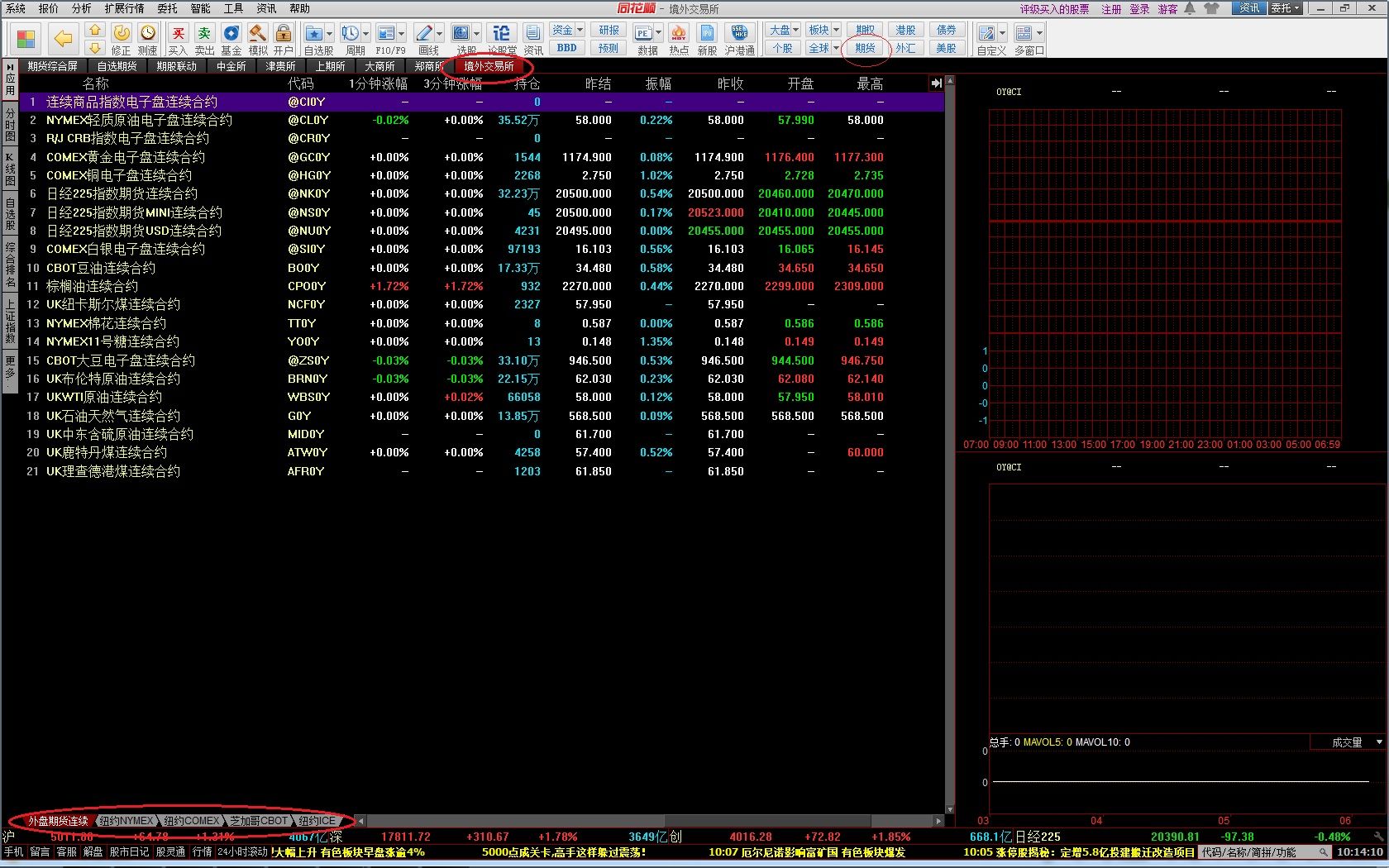
Task: Go back with the yellow left arrow
Action: pyautogui.click(x=64, y=39)
